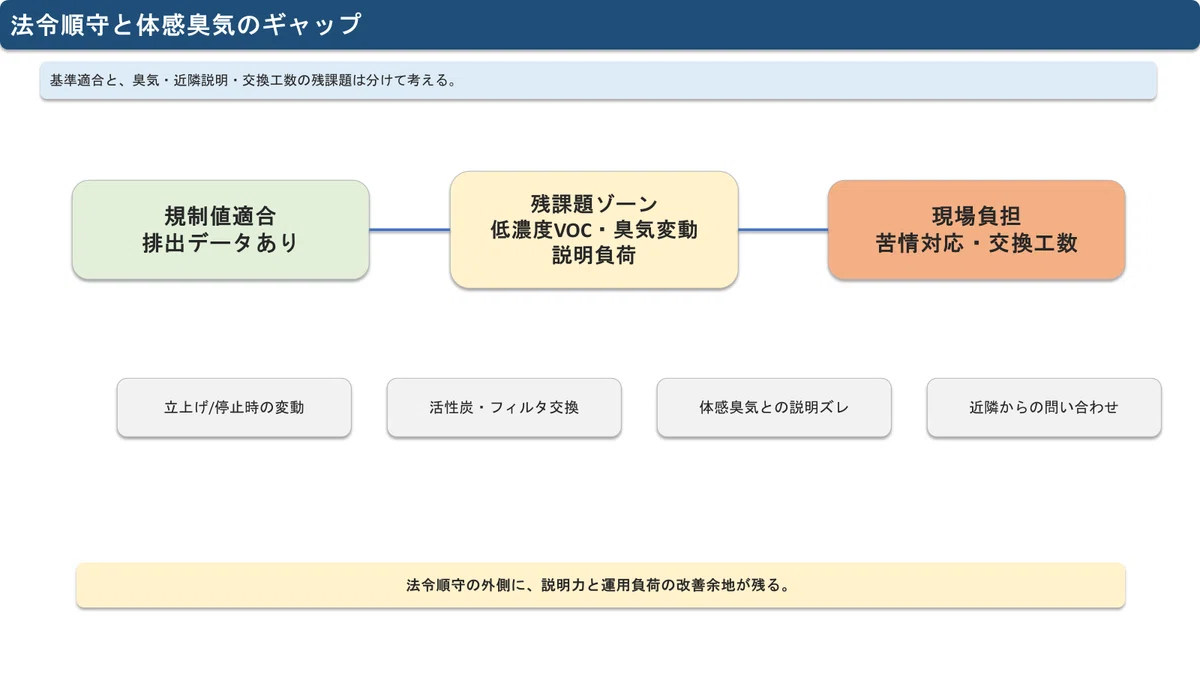Screen dimensions: 1200x675
Task: Select the green 規制値適合 排出データあり box
Action: point(221,229)
